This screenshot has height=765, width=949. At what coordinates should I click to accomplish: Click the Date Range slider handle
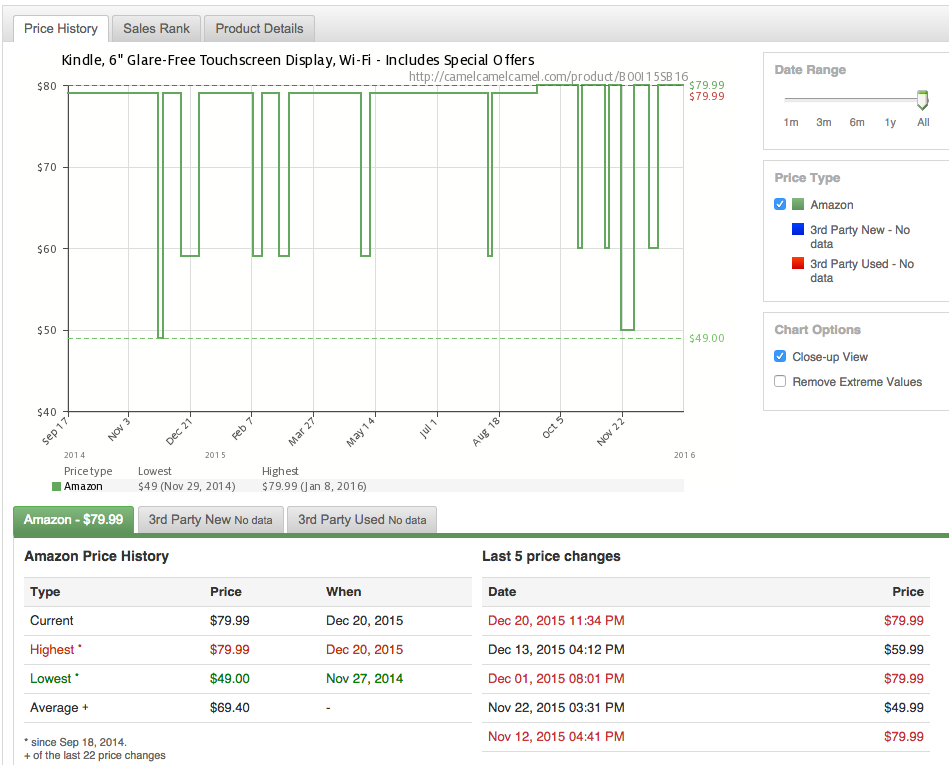[x=922, y=99]
